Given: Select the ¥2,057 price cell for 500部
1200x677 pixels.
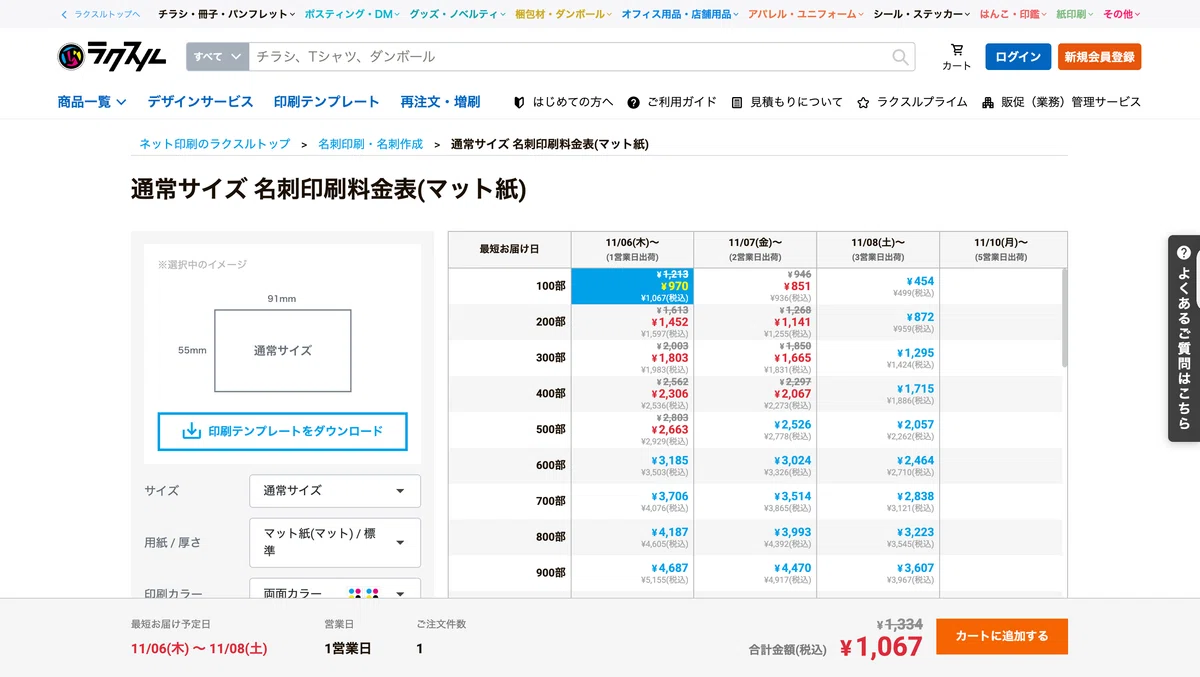Looking at the screenshot, I should pos(878,430).
